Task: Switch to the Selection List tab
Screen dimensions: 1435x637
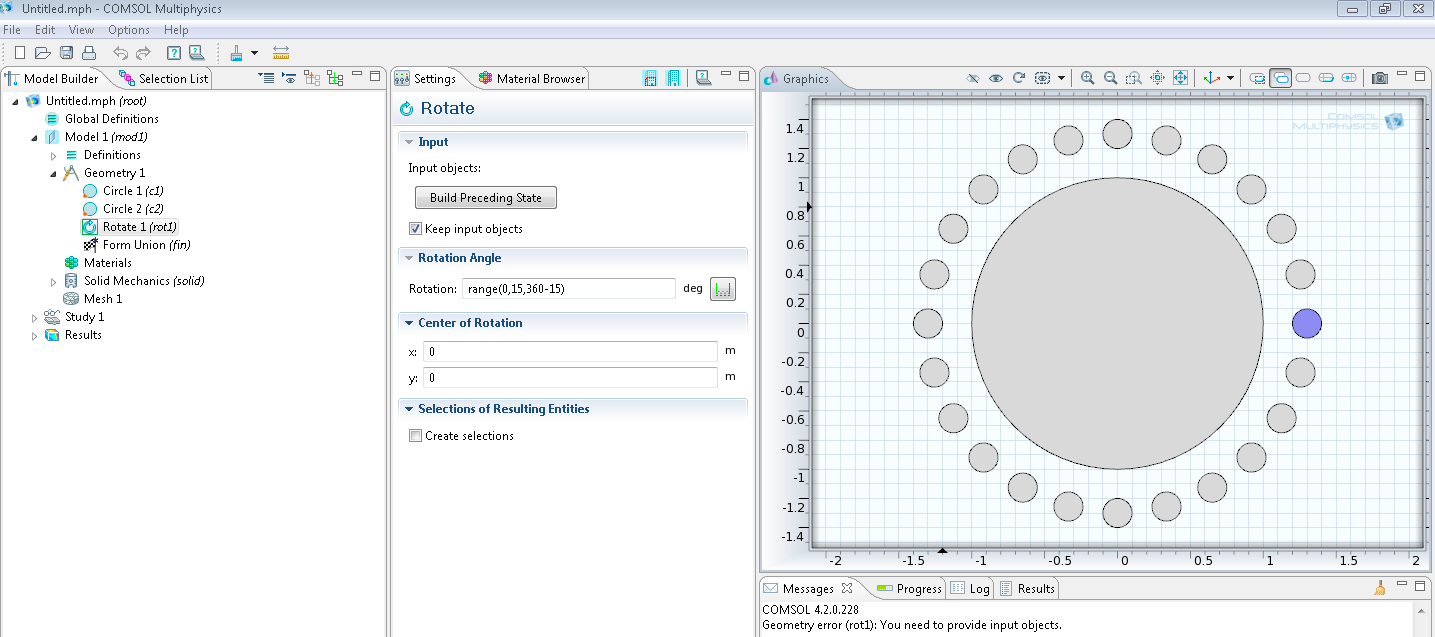Action: coord(165,78)
